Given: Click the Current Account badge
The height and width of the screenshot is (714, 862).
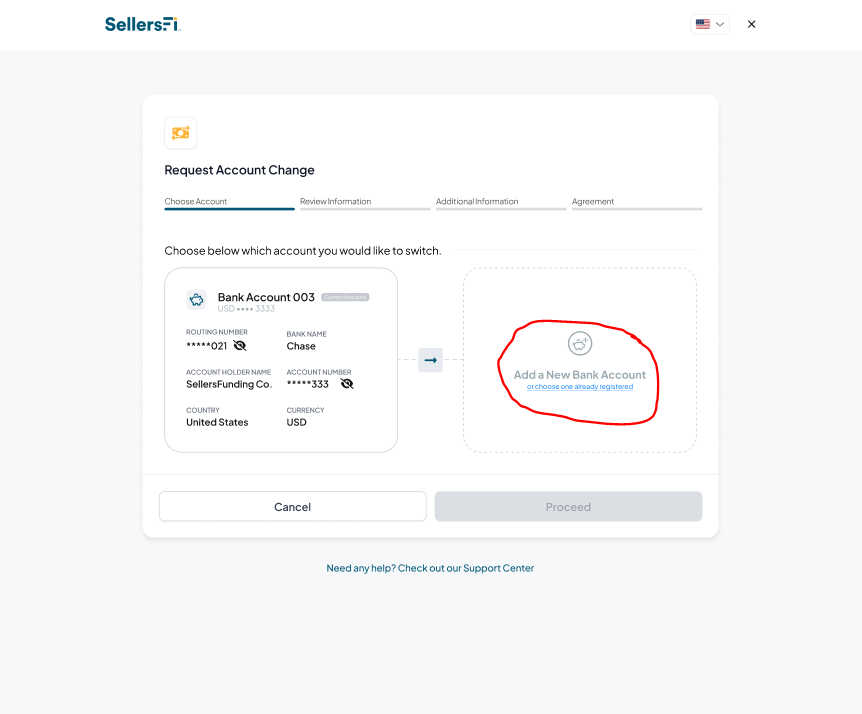Looking at the screenshot, I should [345, 297].
